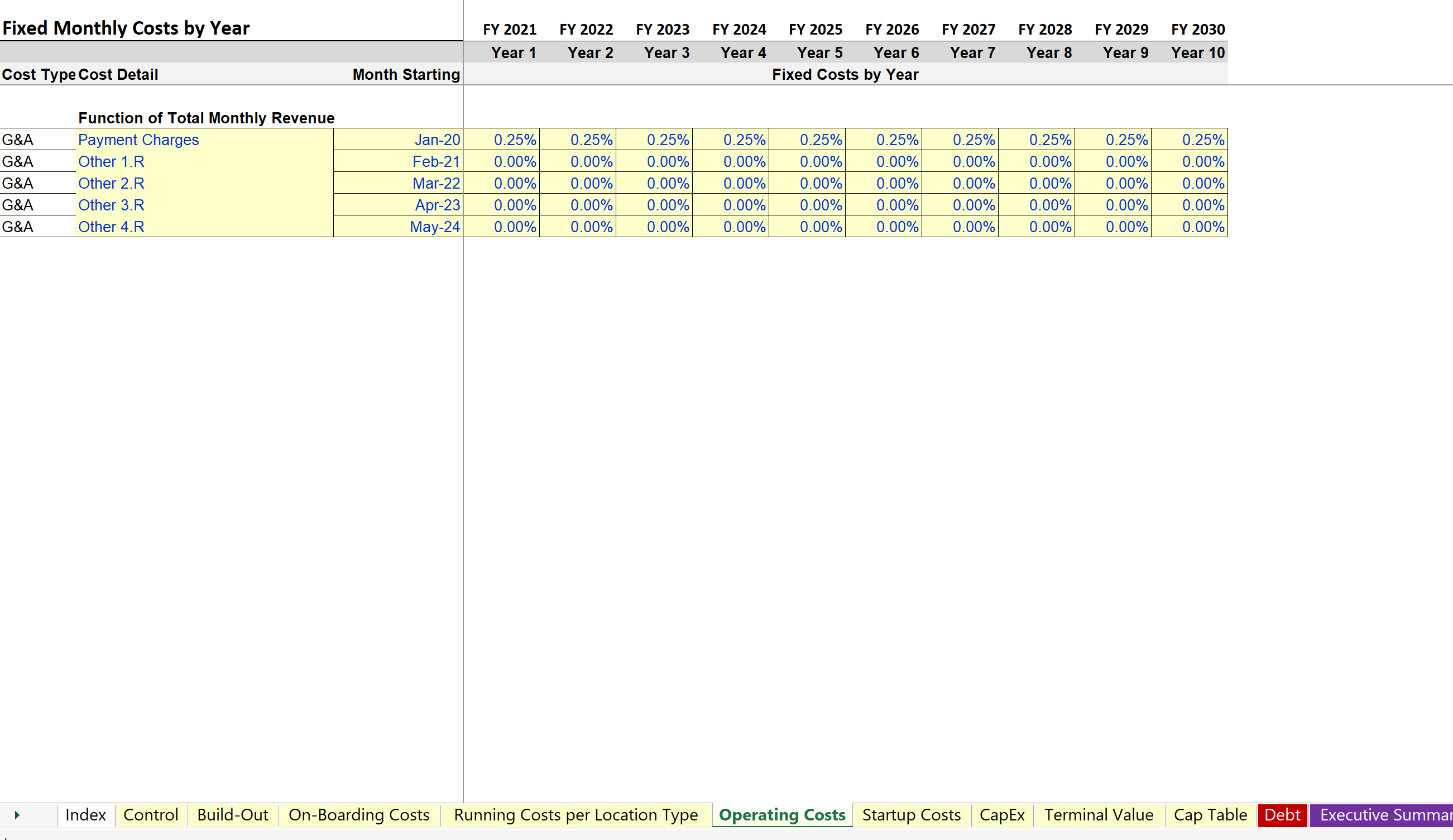Screen dimensions: 1453x840
Task: Click the Apr-23 month starting cell
Action: [398, 205]
